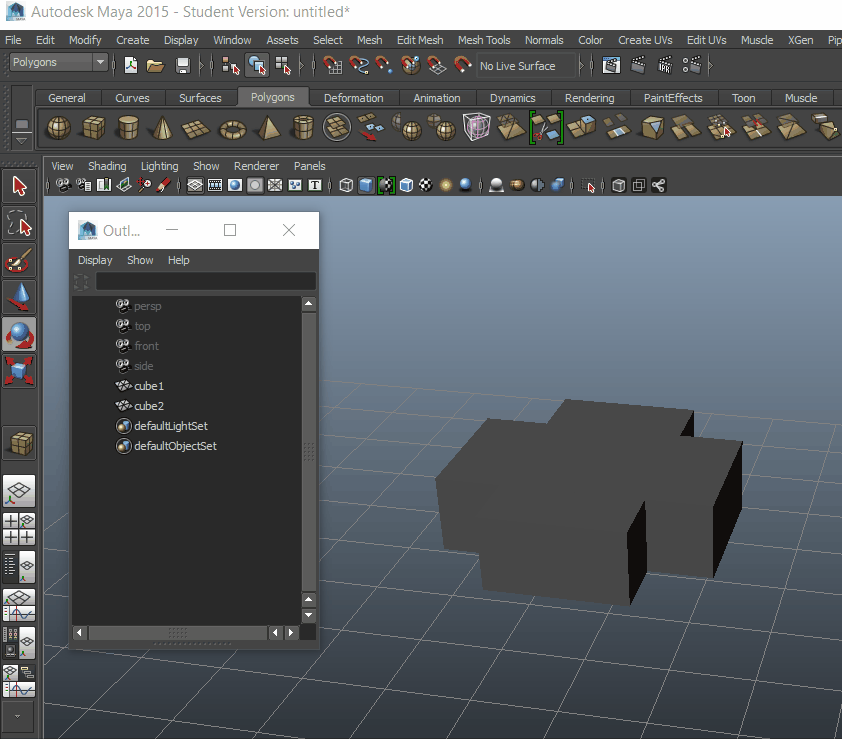
Task: Click IPR render icon
Action: (x=665, y=66)
